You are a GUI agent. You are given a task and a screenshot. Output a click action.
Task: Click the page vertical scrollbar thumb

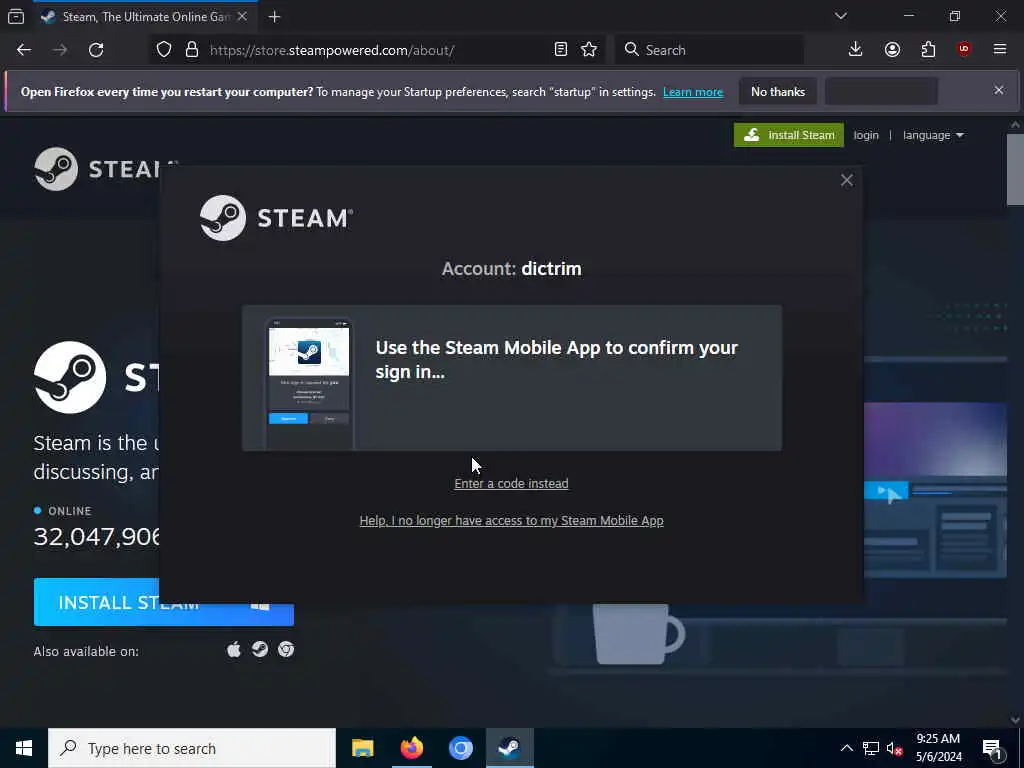(1015, 170)
